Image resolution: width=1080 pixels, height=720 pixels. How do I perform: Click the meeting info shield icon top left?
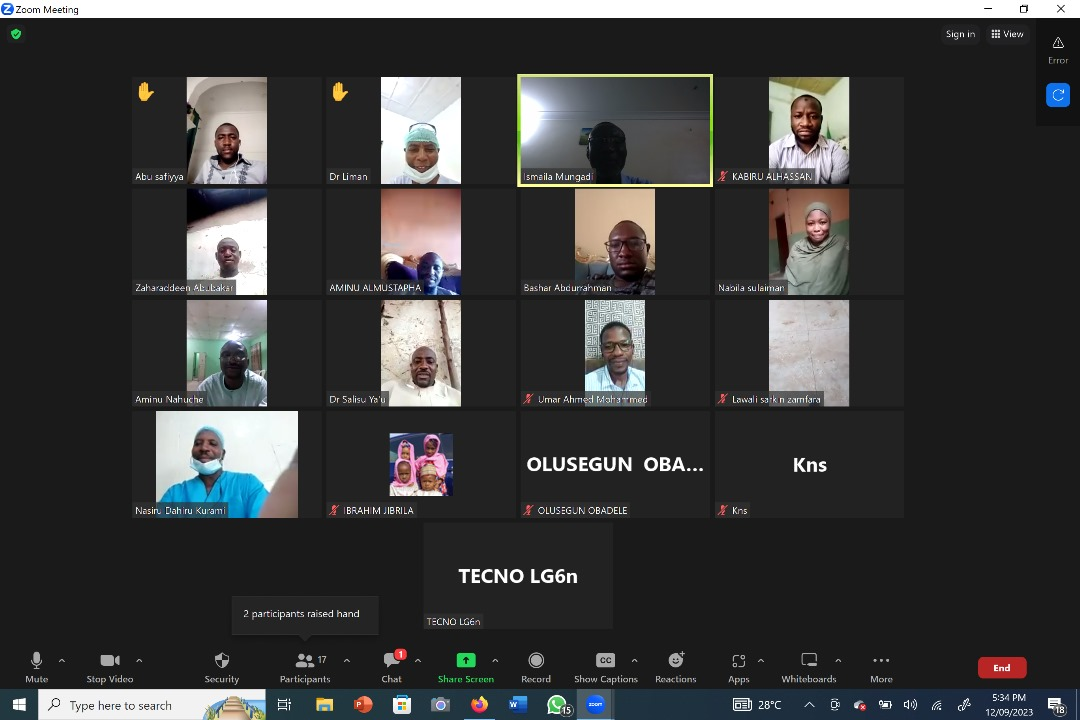16,33
